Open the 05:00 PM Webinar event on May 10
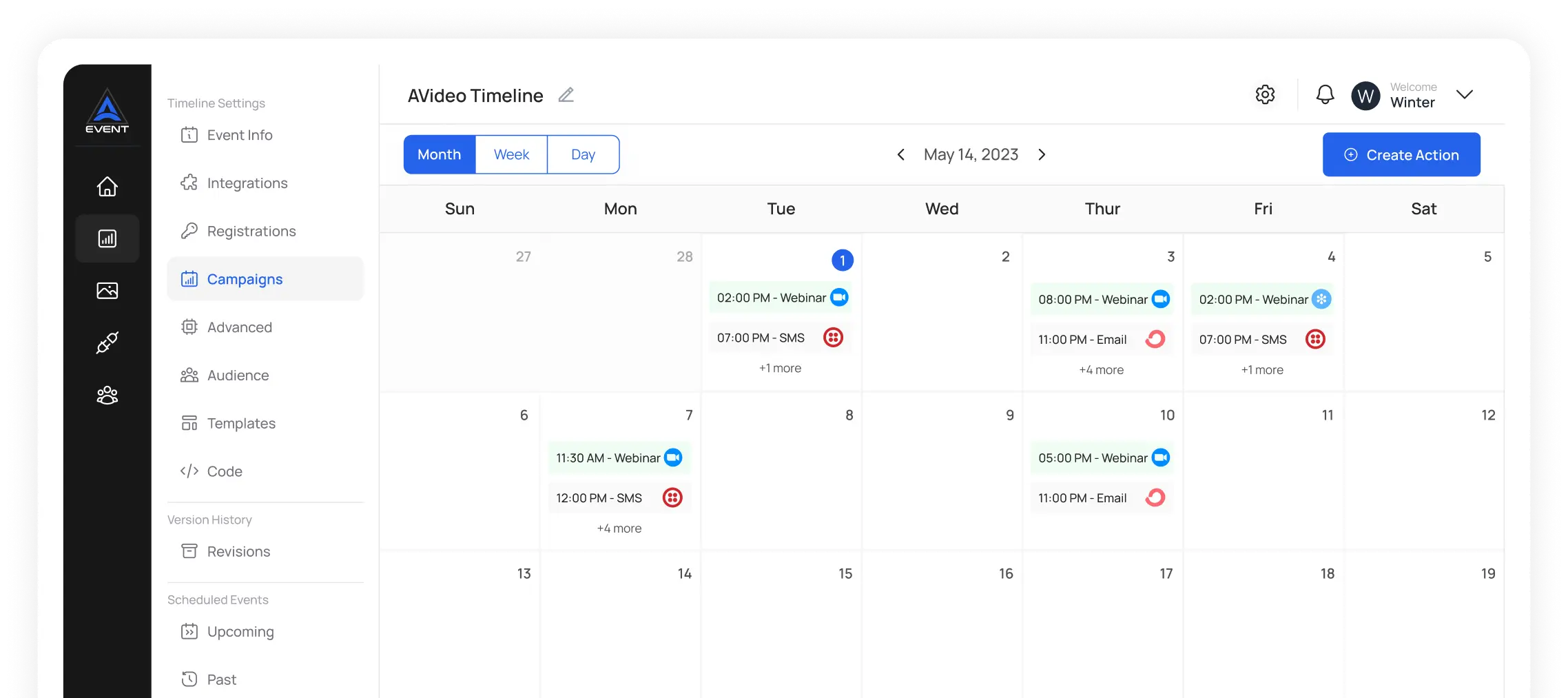 tap(1102, 458)
